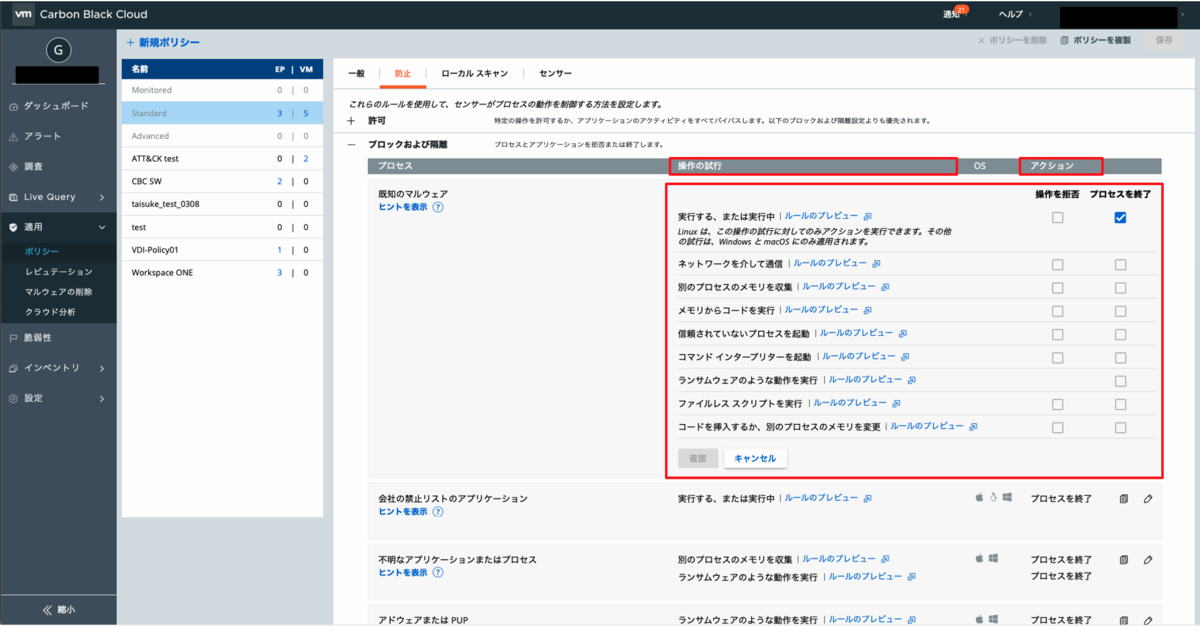The image size is (1200, 626).
Task: Select the Workspace ONE policy
Action: pos(222,272)
